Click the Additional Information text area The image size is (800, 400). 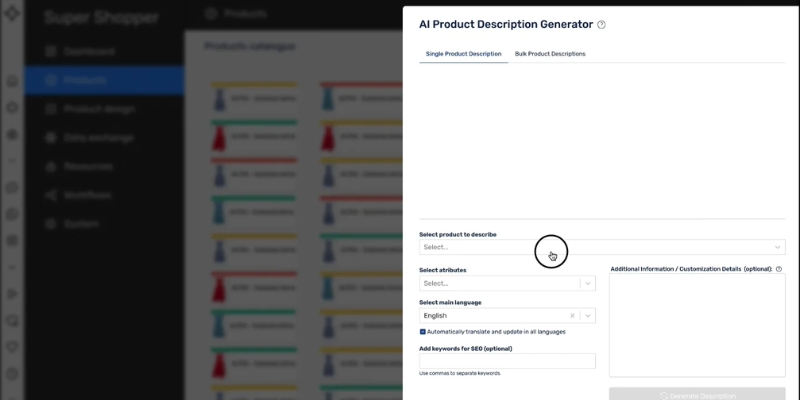click(x=697, y=325)
